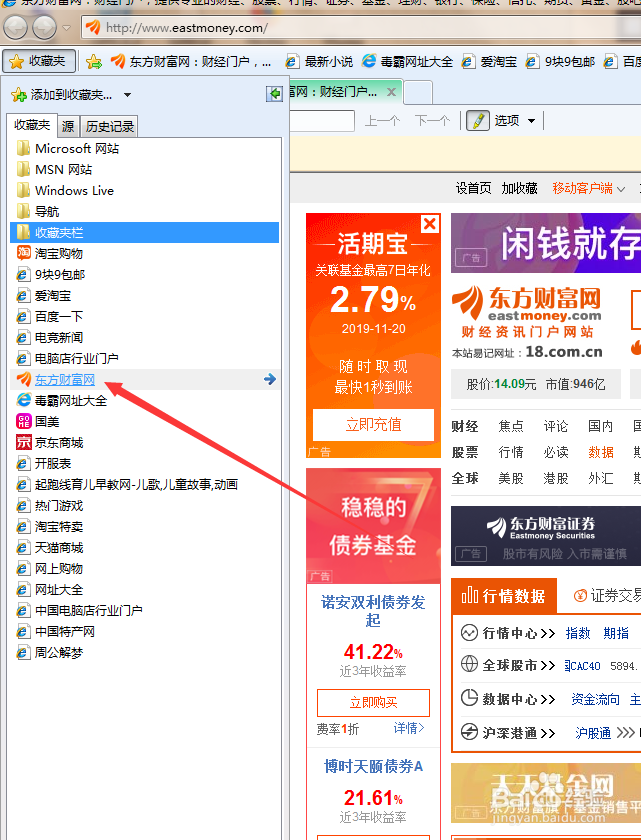Open the 电脑店行业门户 favorite
The width and height of the screenshot is (641, 840).
coord(145,358)
